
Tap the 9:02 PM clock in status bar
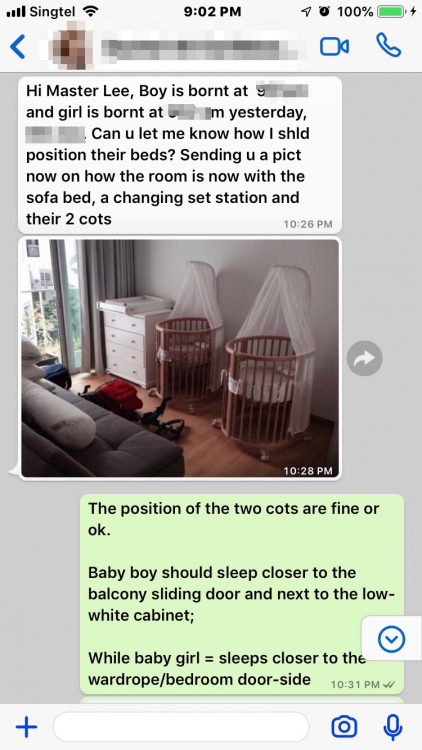212,11
